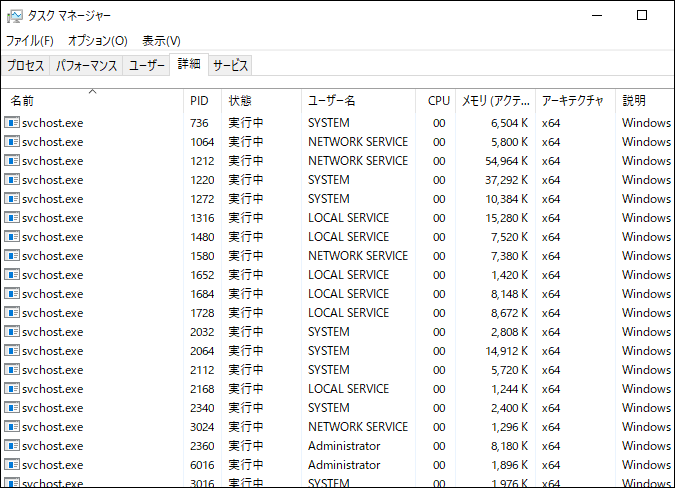The width and height of the screenshot is (675, 488).
Task: Click the process icon for PID 3024
Action: pos(12,426)
